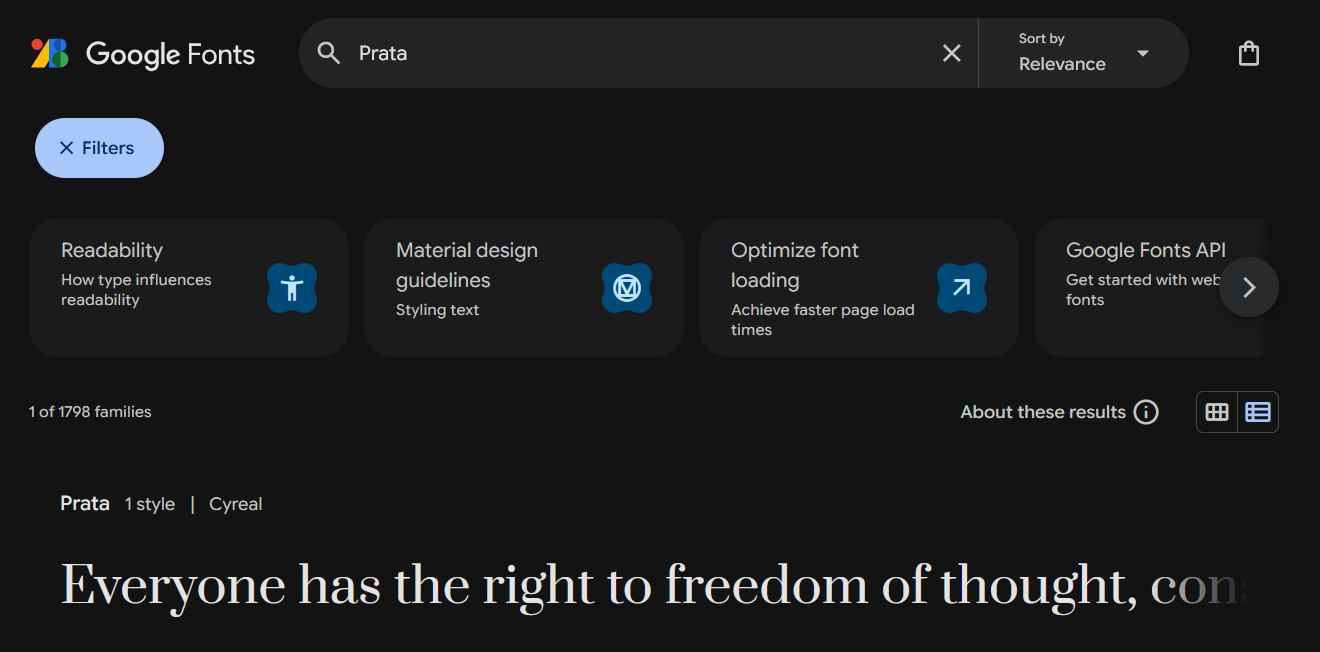Viewport: 1320px width, 652px height.
Task: Open the Sort by Relevance dropdown
Action: [1083, 52]
